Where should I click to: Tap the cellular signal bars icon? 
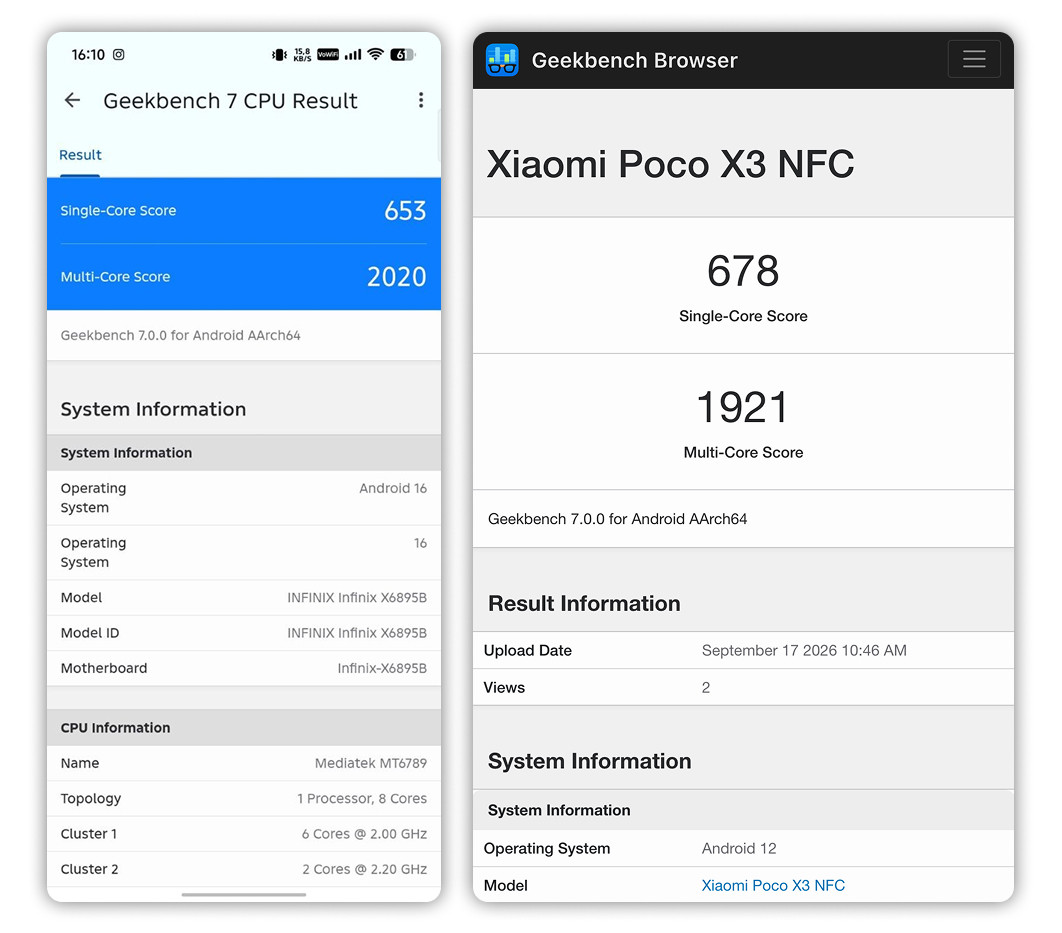[352, 54]
